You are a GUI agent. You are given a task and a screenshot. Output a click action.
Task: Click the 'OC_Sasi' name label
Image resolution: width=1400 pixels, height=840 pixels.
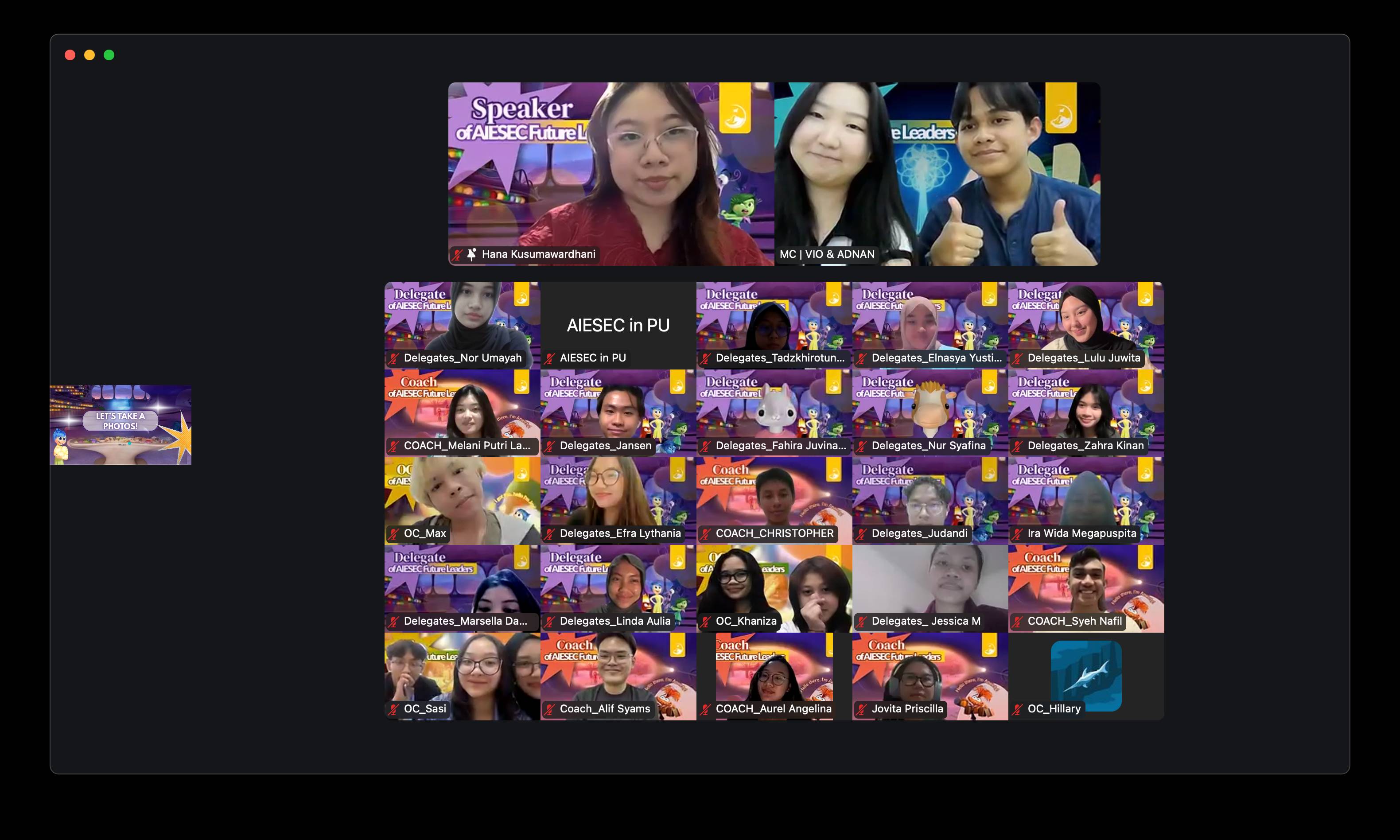pyautogui.click(x=425, y=709)
